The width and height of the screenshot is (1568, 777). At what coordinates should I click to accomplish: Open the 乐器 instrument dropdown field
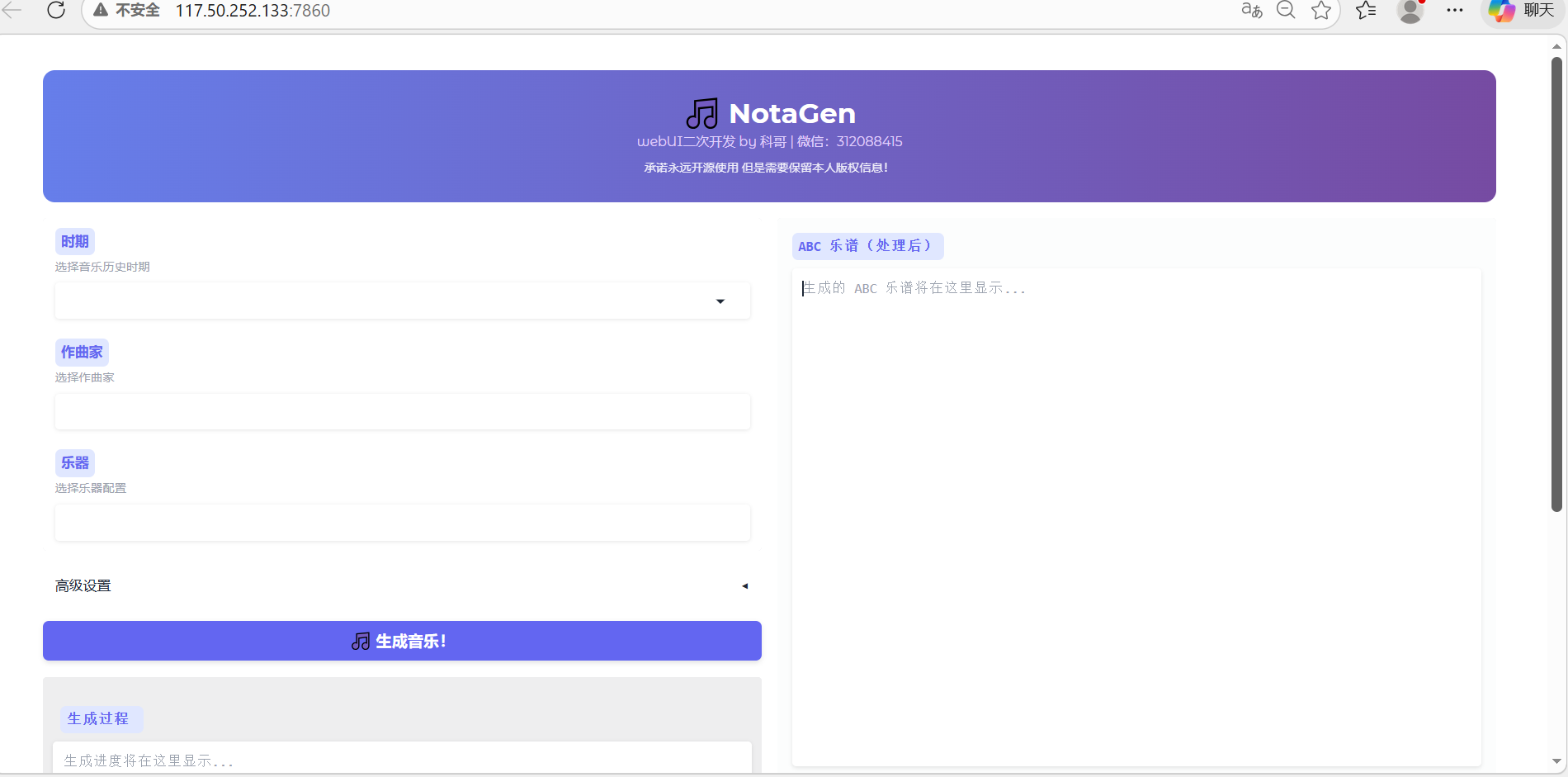[x=402, y=522]
